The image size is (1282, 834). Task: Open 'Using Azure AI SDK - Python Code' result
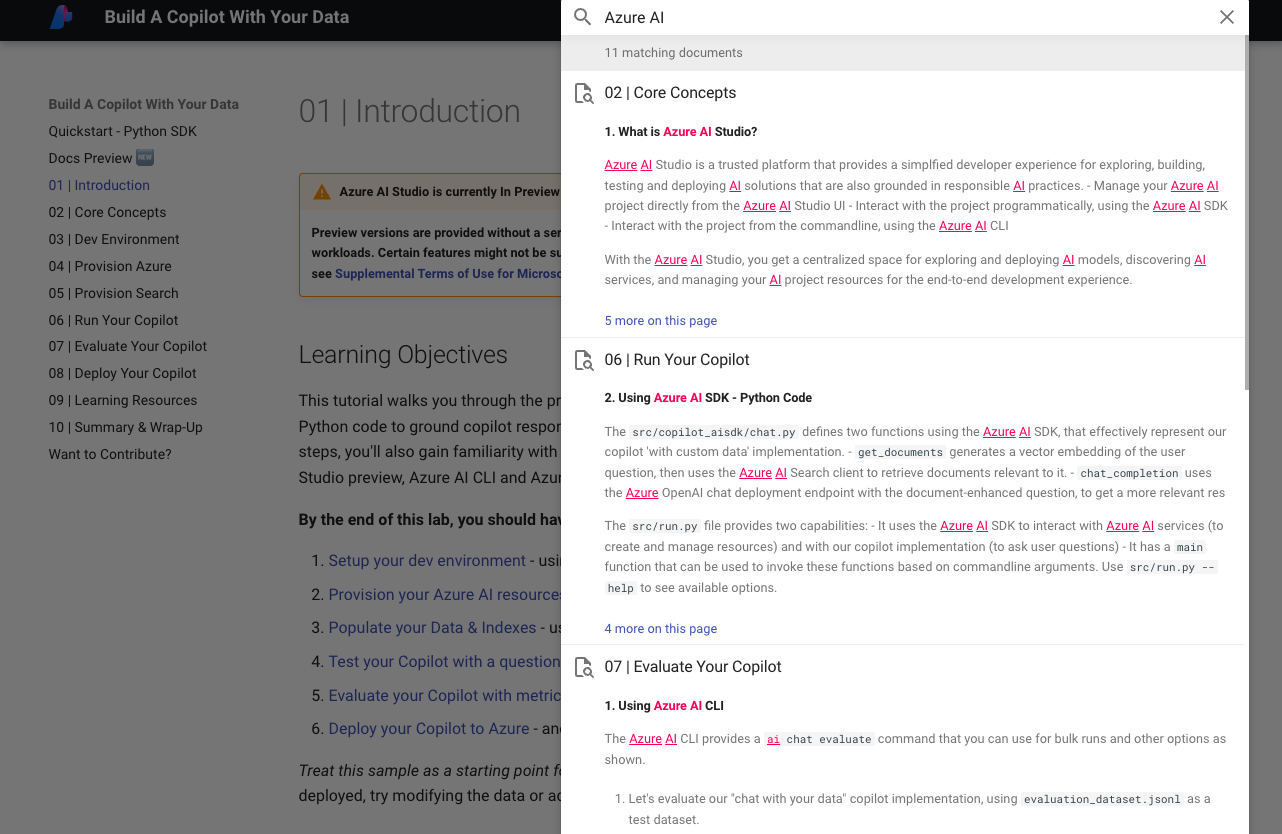click(x=708, y=398)
